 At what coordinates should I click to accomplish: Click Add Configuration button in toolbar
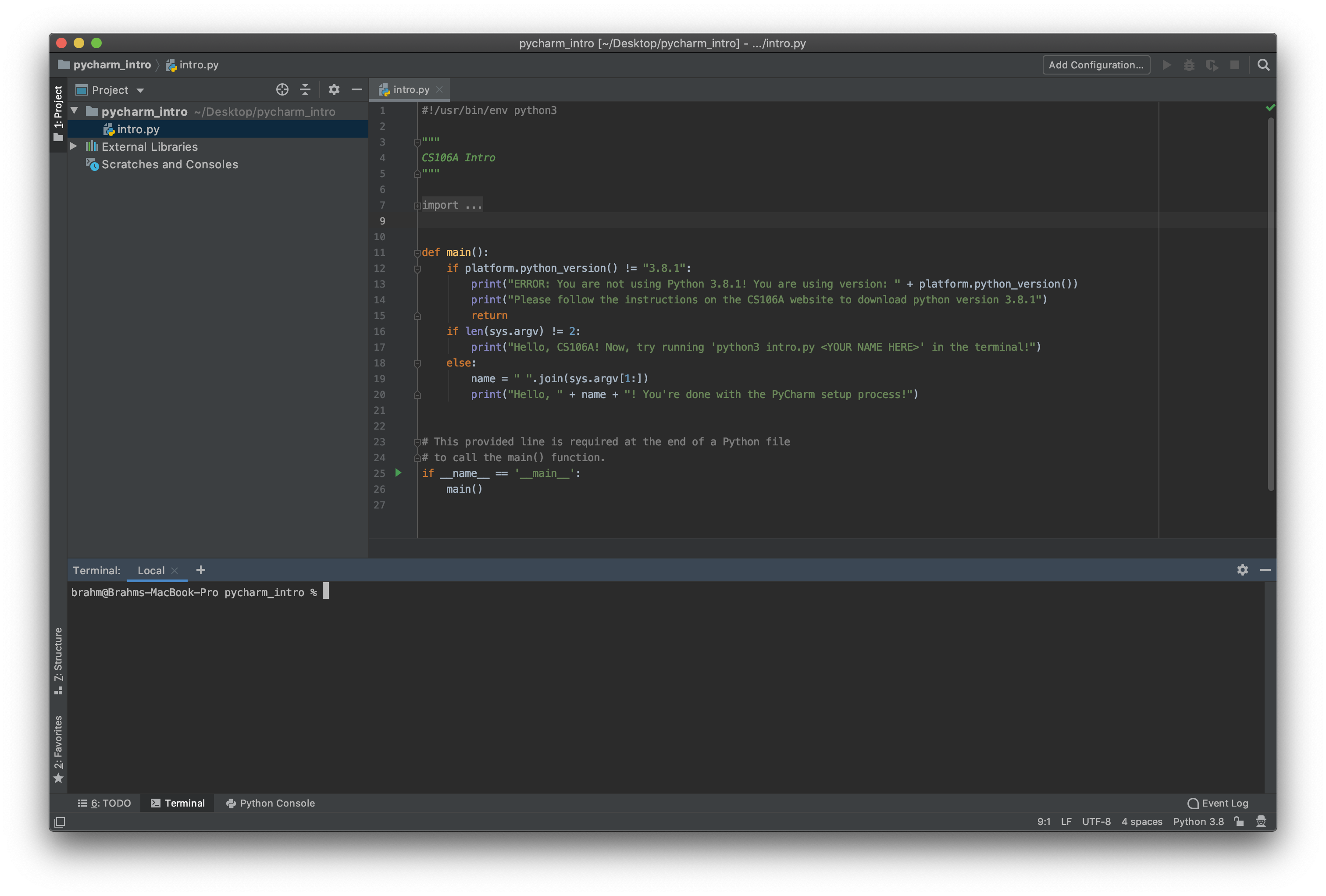(1097, 64)
